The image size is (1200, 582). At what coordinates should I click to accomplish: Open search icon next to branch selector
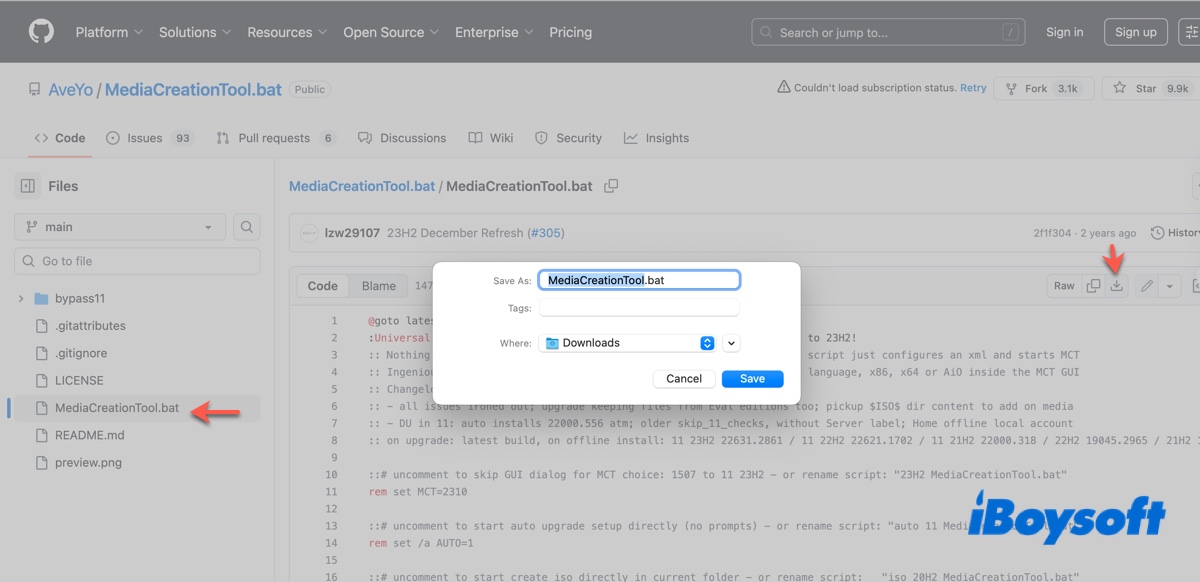coord(246,227)
